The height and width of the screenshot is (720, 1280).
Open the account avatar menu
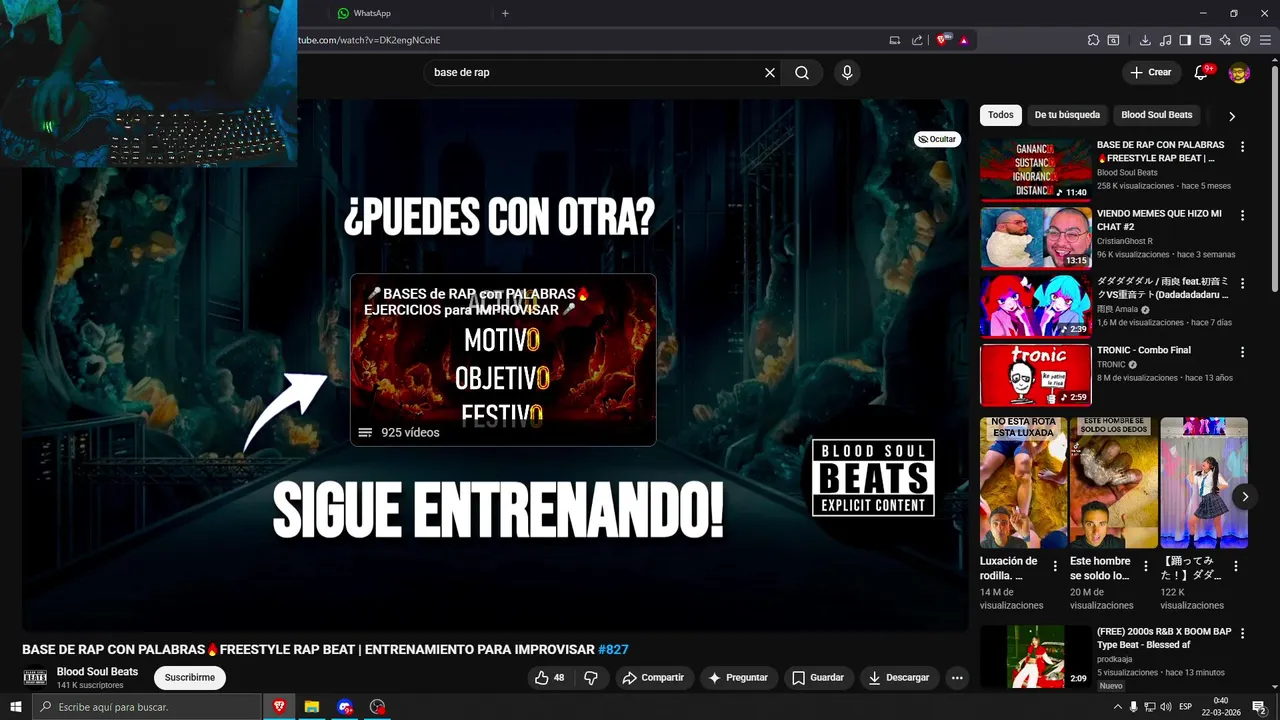click(1239, 72)
